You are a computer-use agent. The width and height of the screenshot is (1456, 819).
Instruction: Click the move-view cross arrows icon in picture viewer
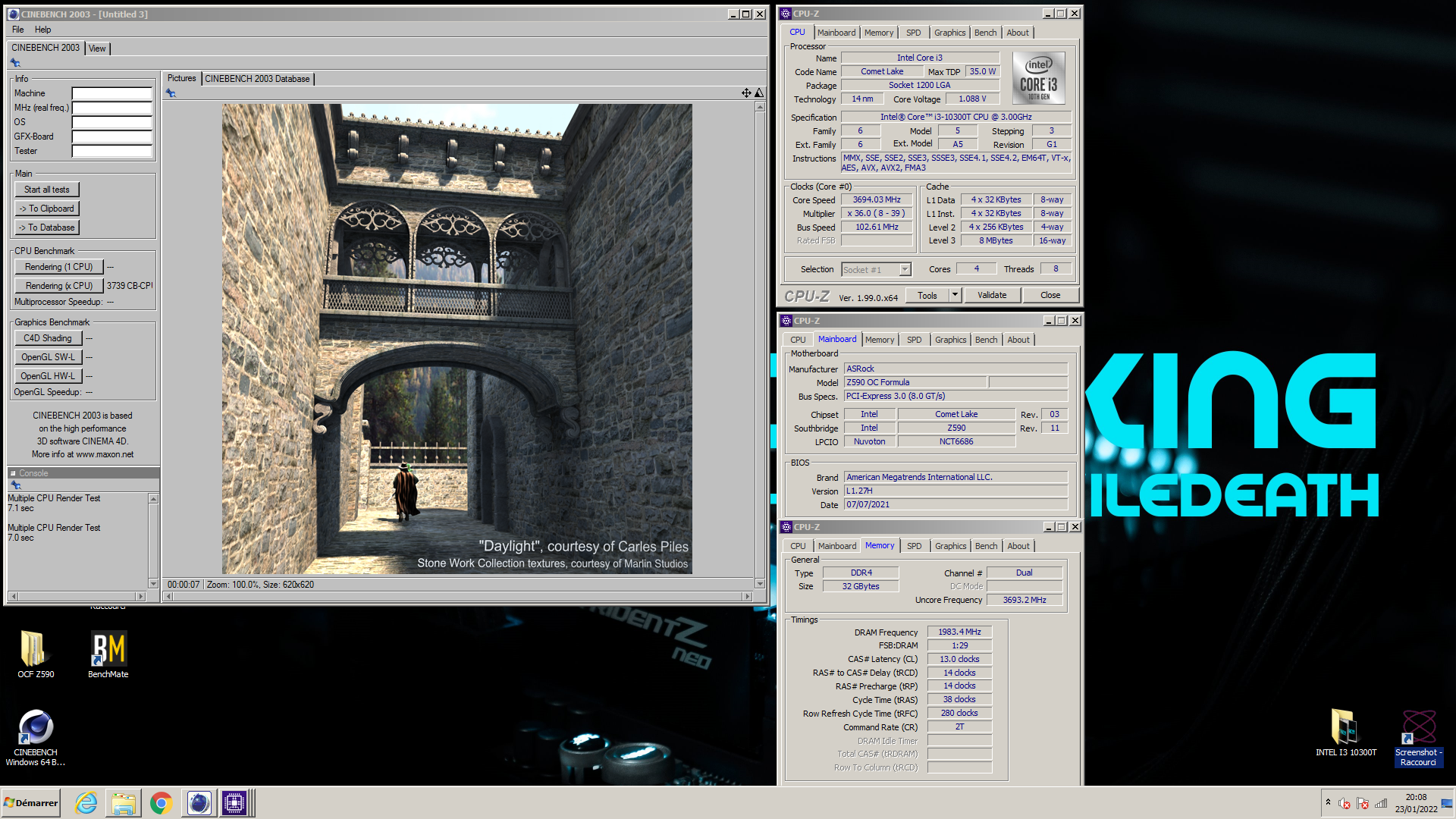(746, 93)
